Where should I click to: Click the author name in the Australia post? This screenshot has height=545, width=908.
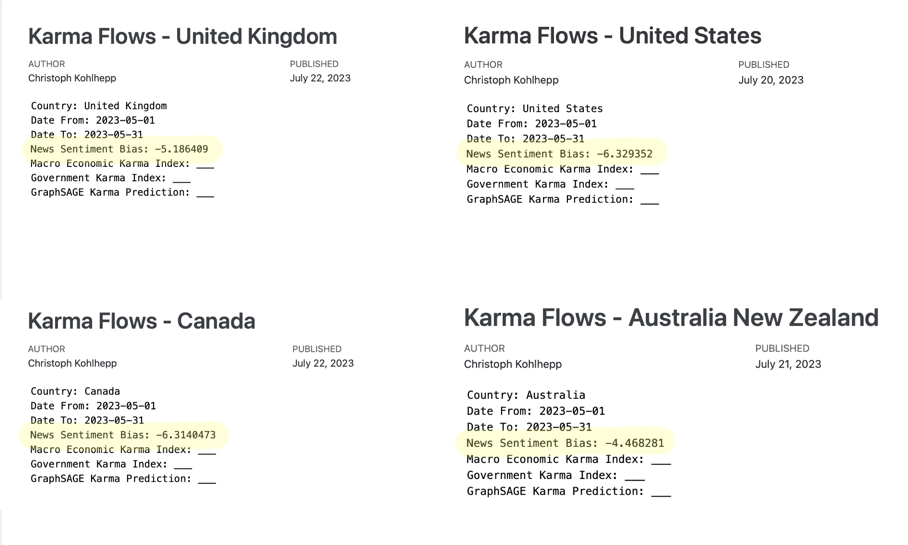(512, 364)
